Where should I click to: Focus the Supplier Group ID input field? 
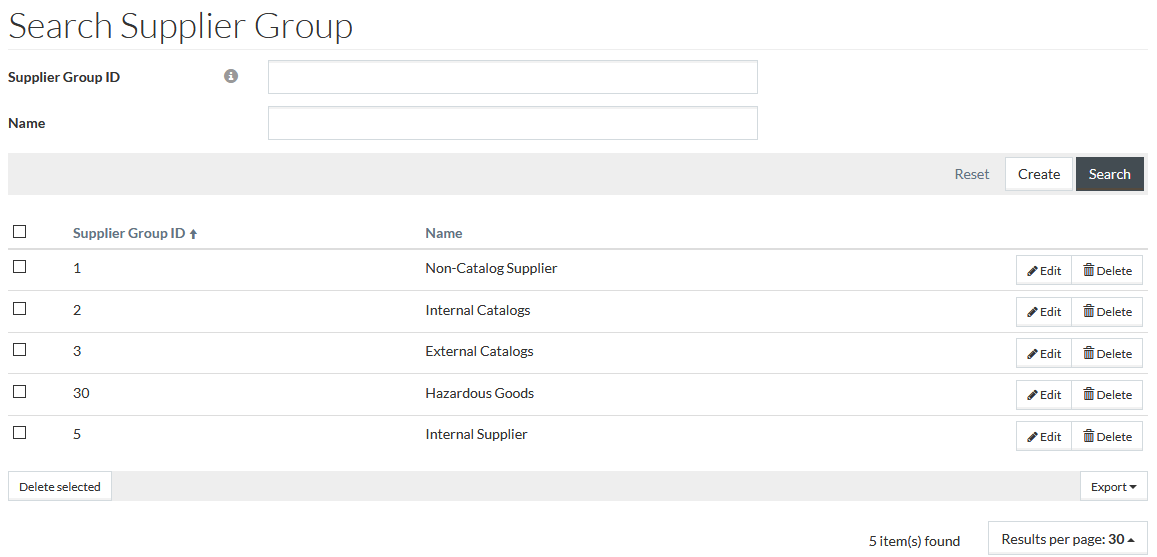pyautogui.click(x=513, y=77)
